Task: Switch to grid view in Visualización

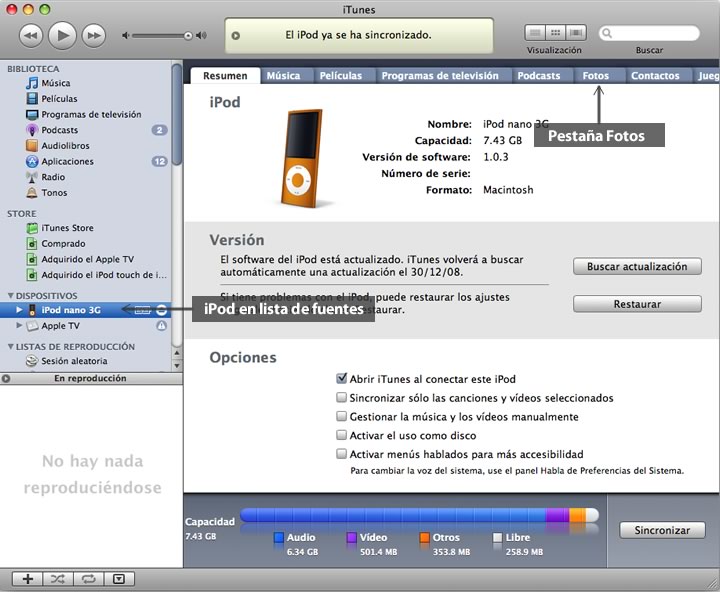Action: coord(556,33)
